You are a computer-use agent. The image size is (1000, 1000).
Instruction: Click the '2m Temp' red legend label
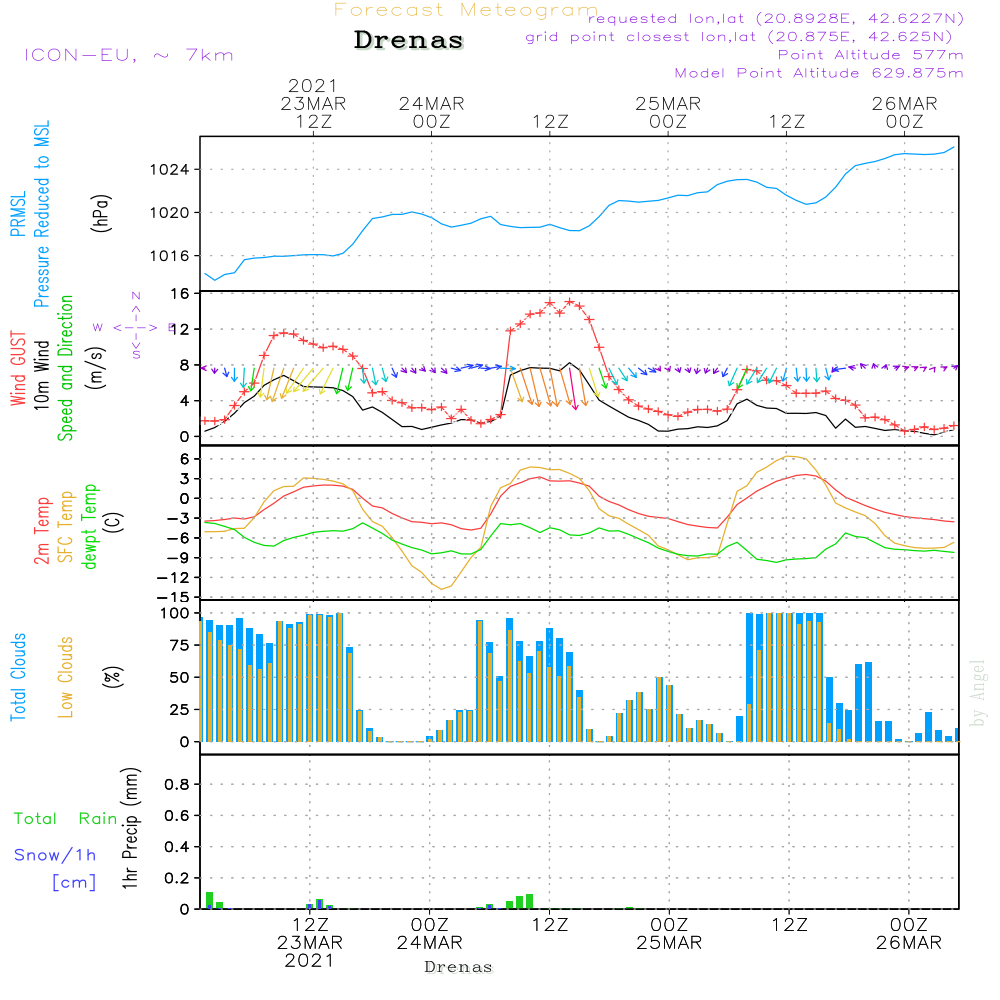click(x=41, y=531)
